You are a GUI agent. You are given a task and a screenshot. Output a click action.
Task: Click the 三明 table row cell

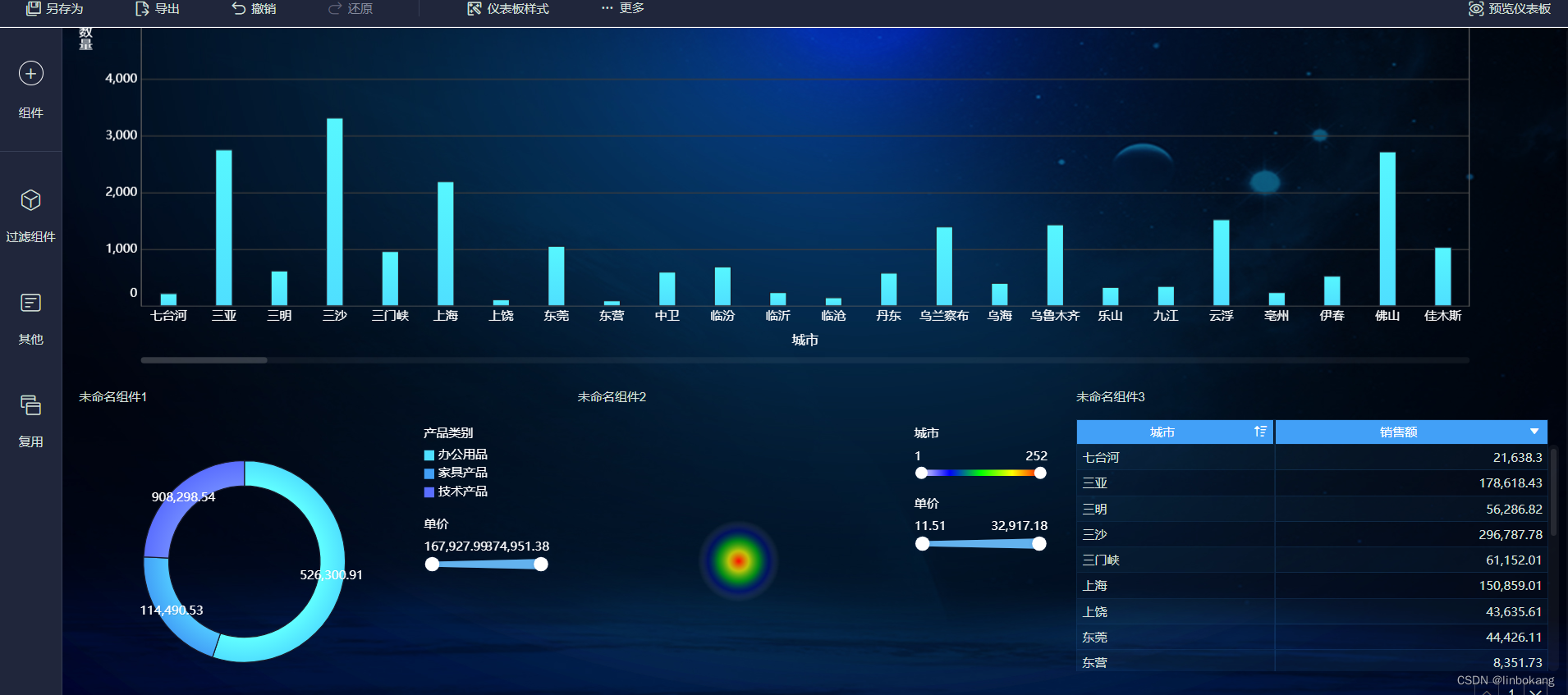tap(1175, 510)
